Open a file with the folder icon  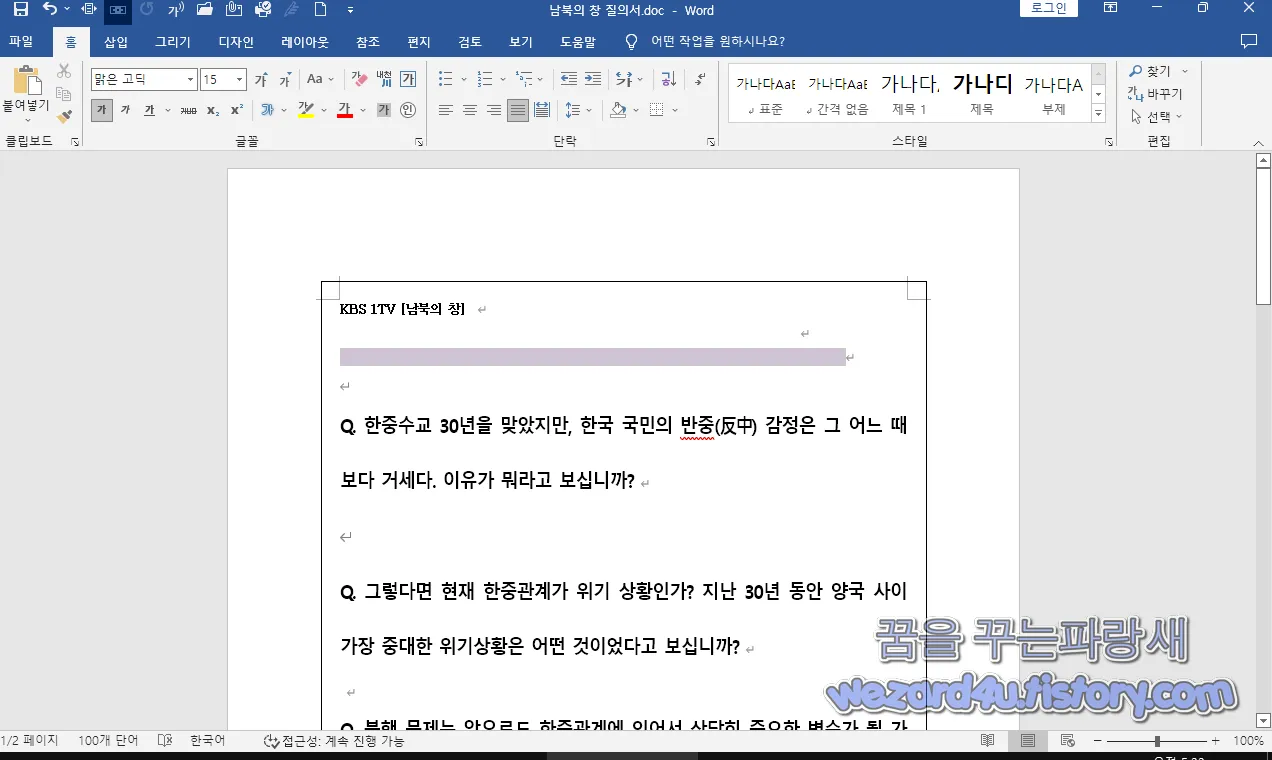(x=205, y=10)
